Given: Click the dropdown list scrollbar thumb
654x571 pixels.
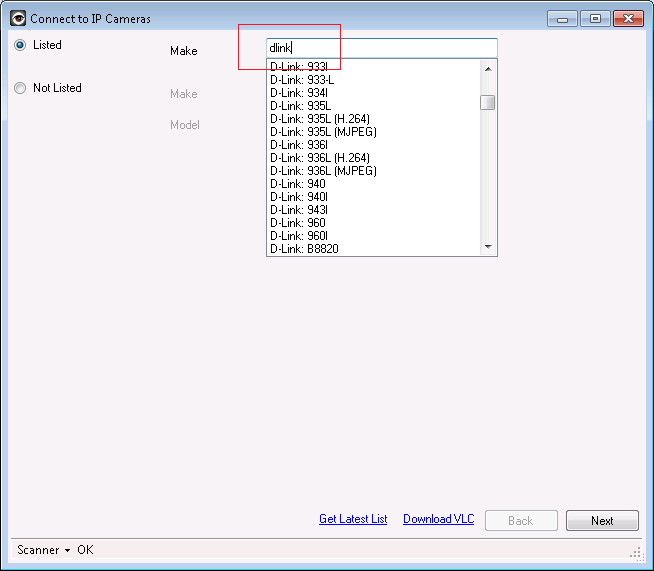Looking at the screenshot, I should 488,102.
